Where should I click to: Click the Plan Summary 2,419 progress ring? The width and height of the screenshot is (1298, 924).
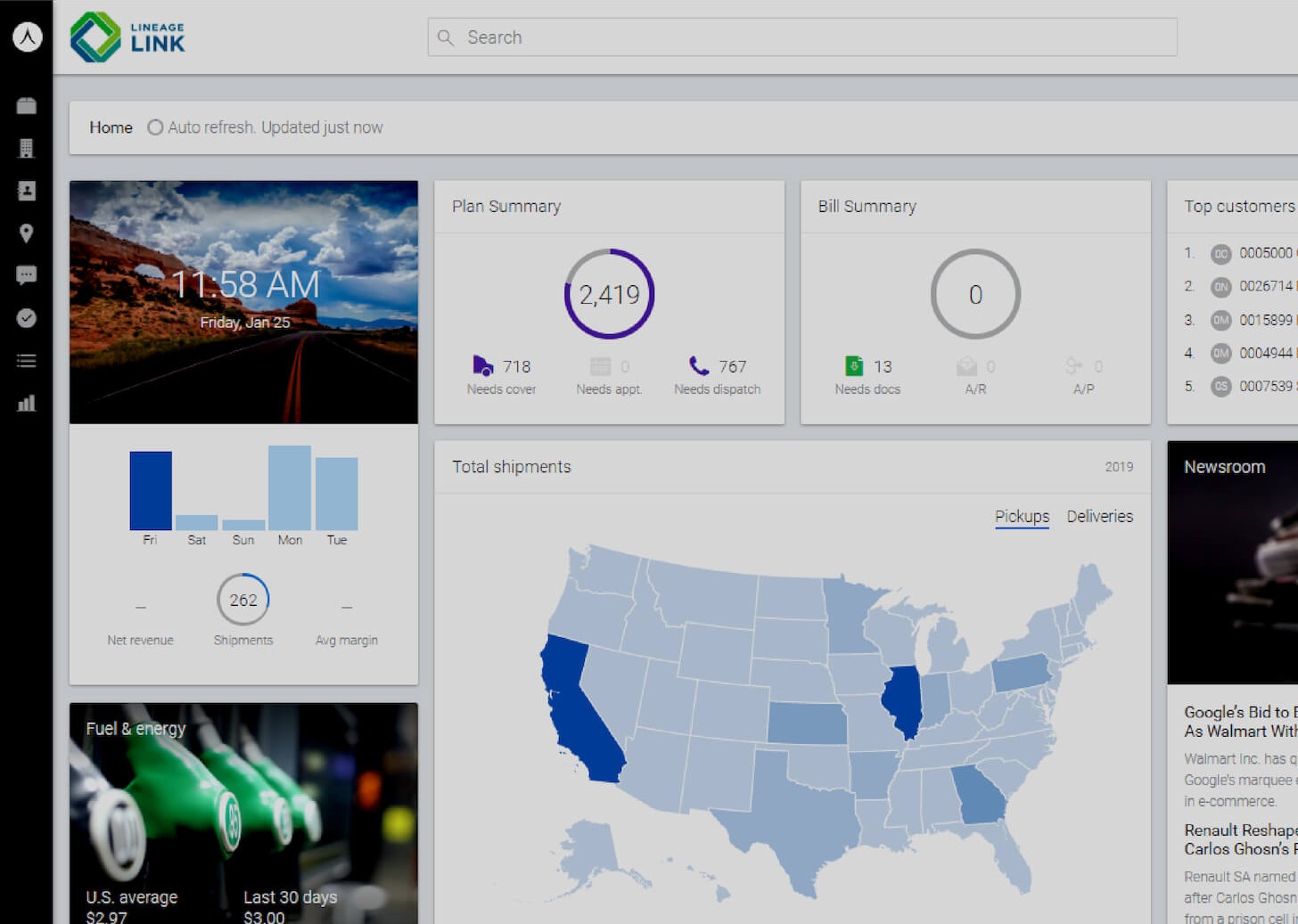tap(610, 294)
